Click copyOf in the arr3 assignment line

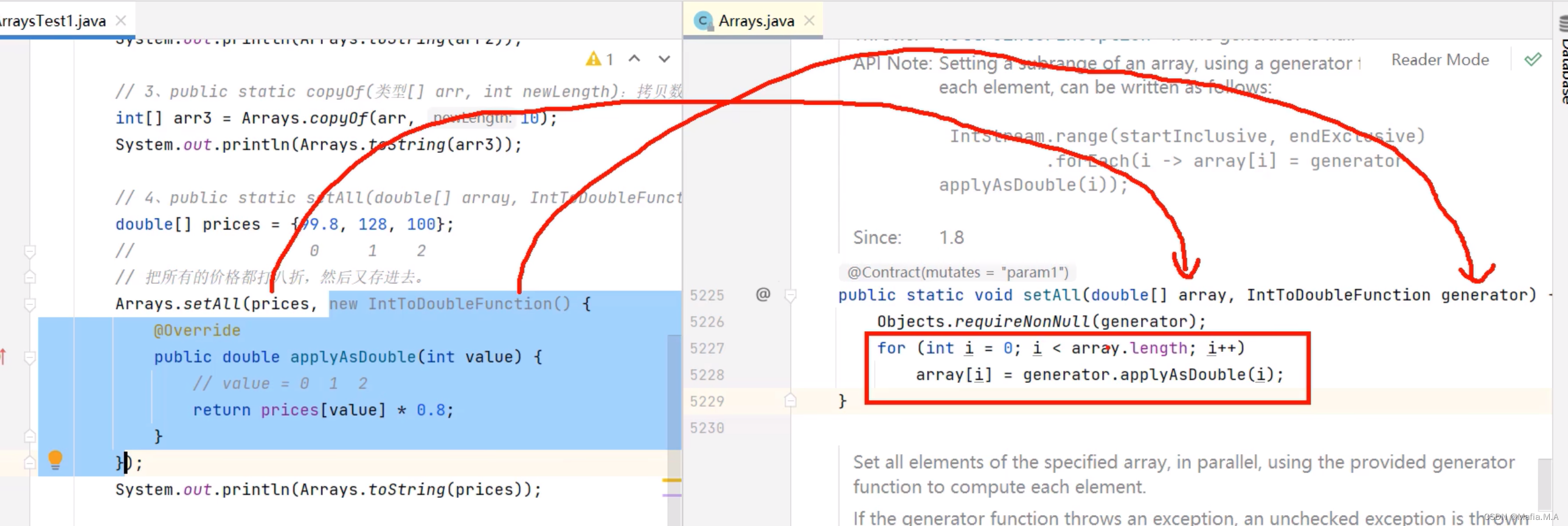[x=338, y=117]
